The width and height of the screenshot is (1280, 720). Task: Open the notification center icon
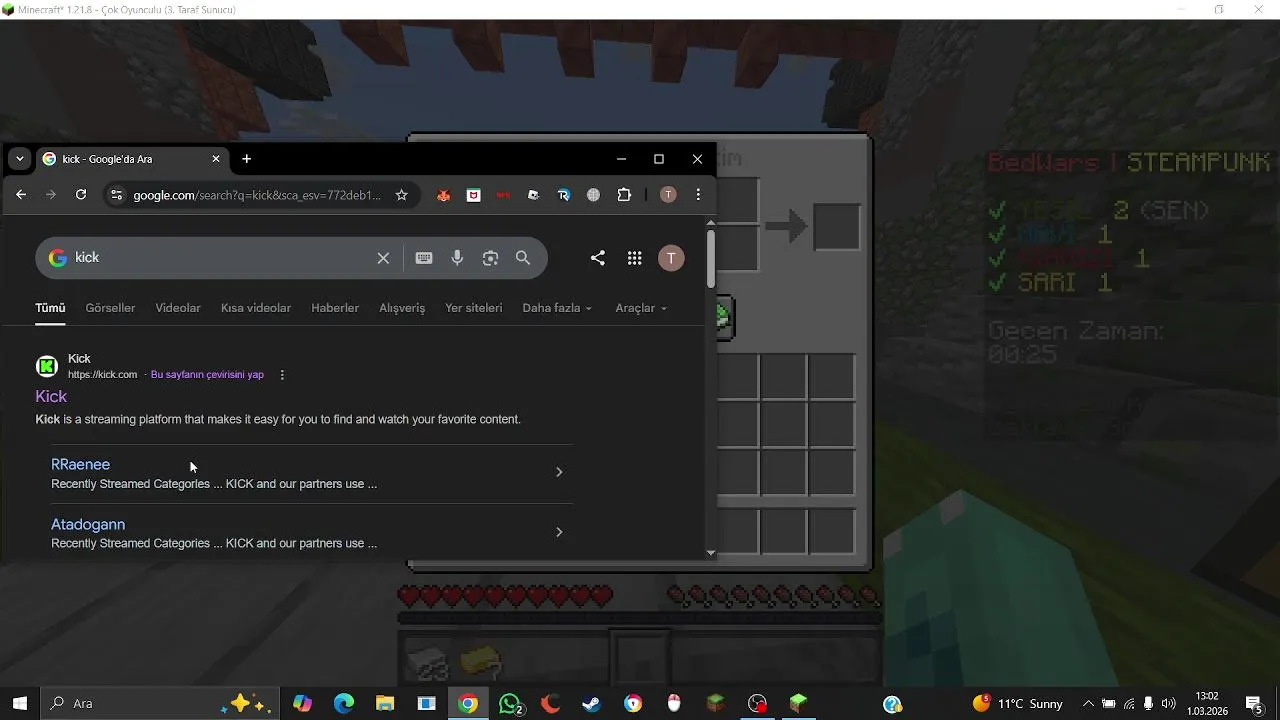tap(1254, 704)
